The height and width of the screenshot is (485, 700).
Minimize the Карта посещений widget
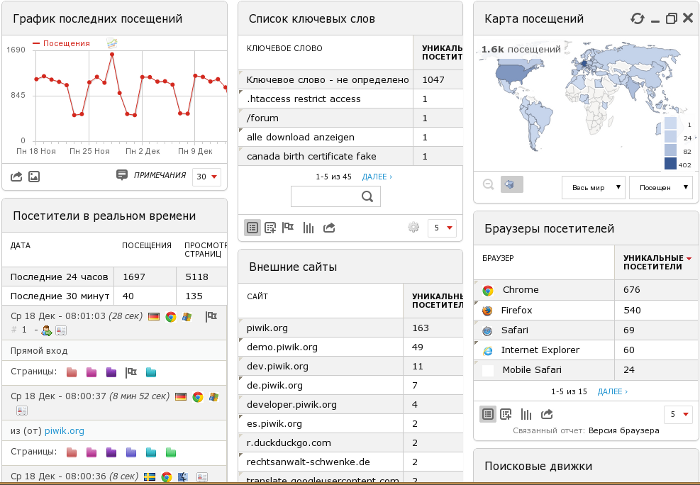(655, 19)
